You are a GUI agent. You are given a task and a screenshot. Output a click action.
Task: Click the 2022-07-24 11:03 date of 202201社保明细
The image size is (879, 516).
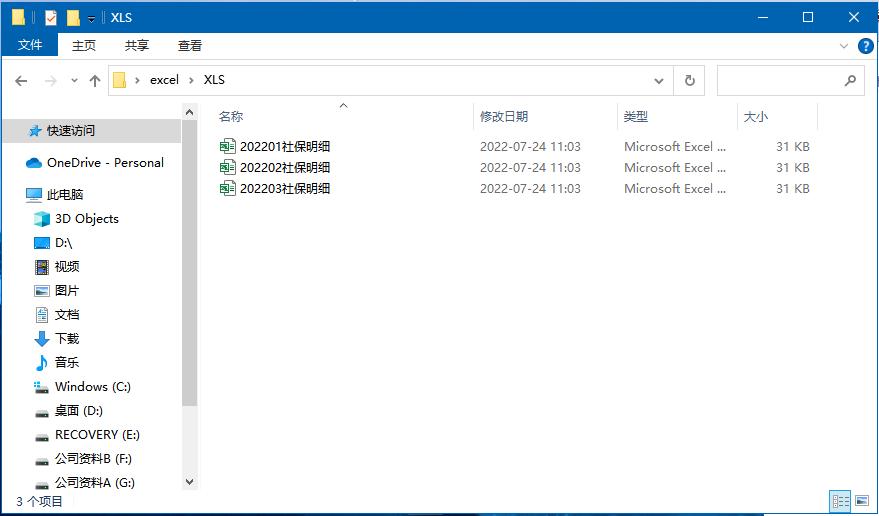[x=530, y=146]
